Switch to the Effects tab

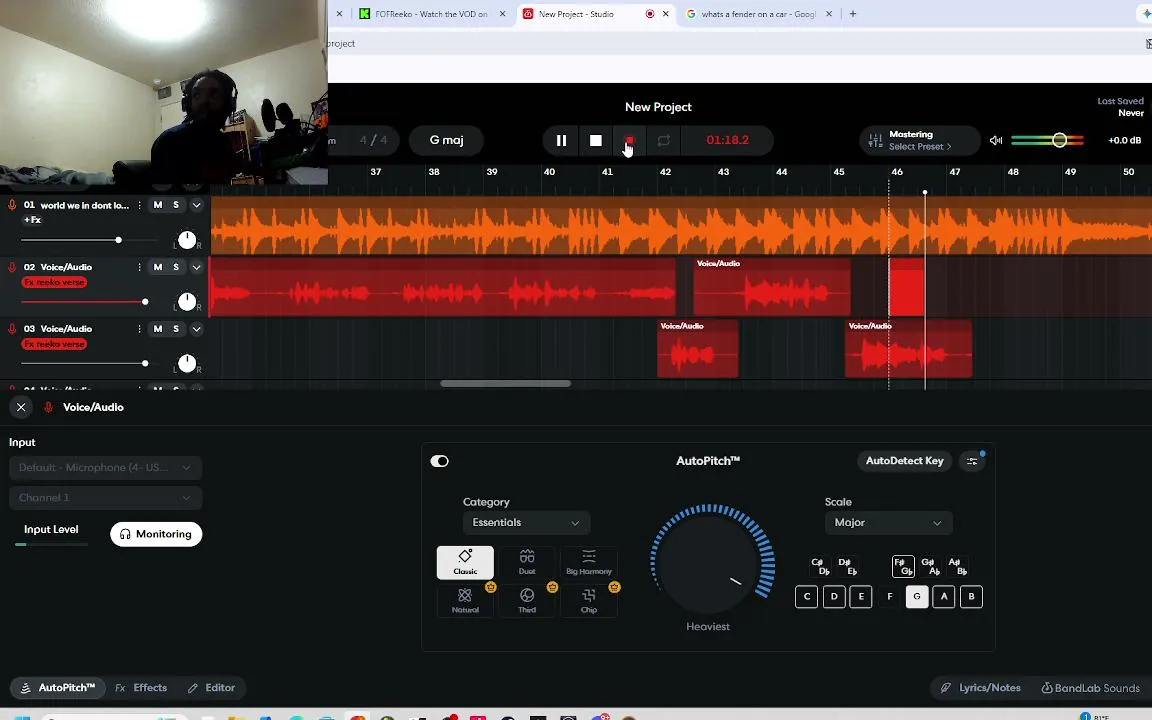(141, 688)
